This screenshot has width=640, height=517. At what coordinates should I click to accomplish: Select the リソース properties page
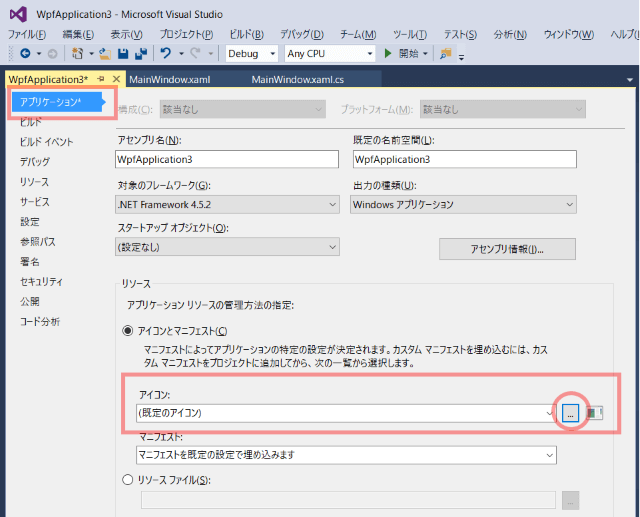(x=34, y=182)
